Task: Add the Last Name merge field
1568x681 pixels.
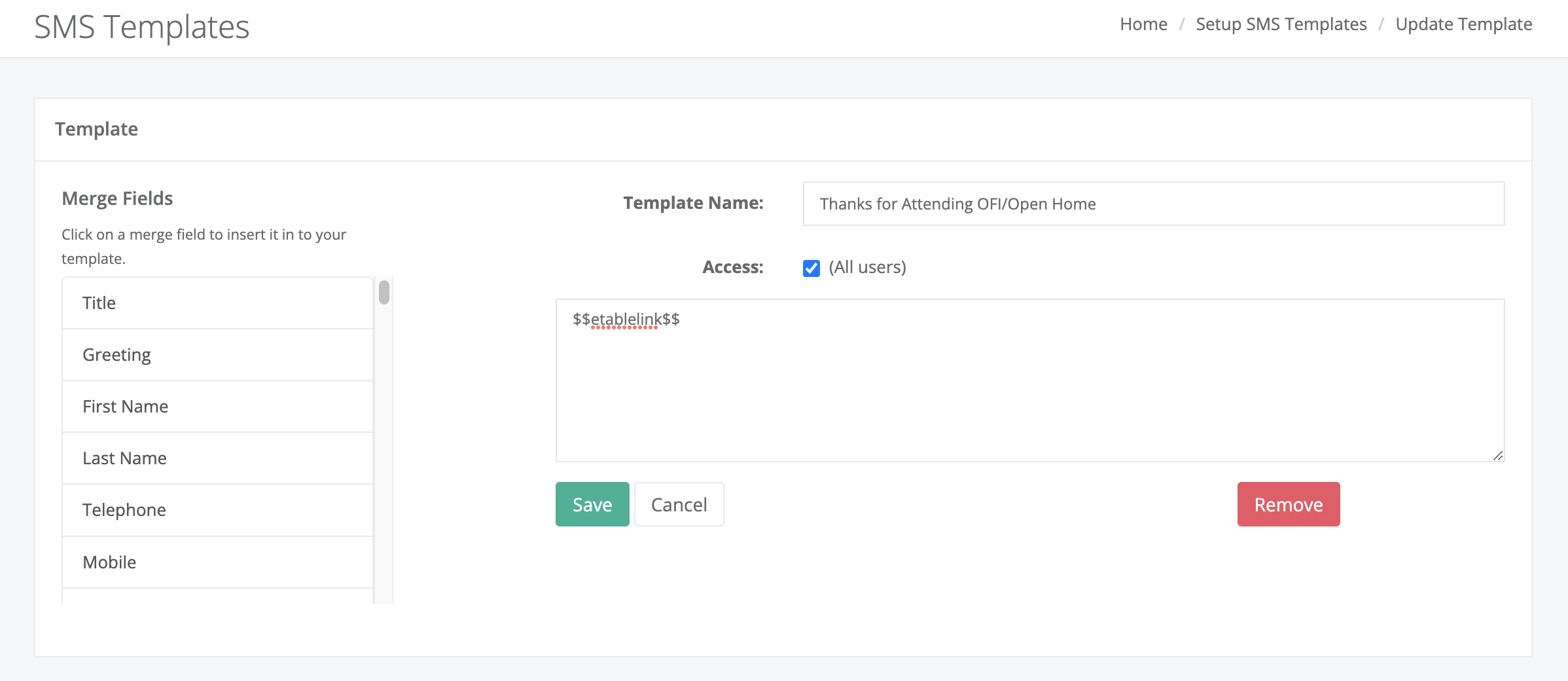Action: [x=217, y=458]
